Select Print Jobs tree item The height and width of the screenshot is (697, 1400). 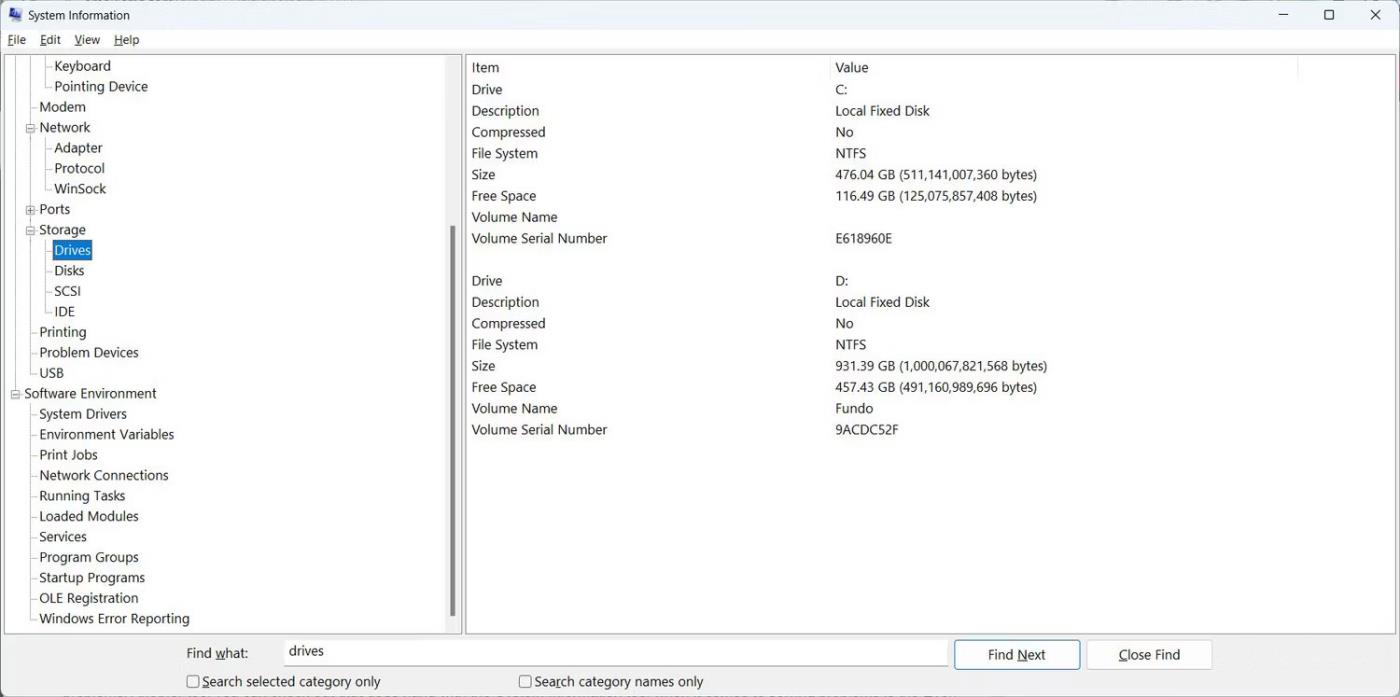[68, 455]
